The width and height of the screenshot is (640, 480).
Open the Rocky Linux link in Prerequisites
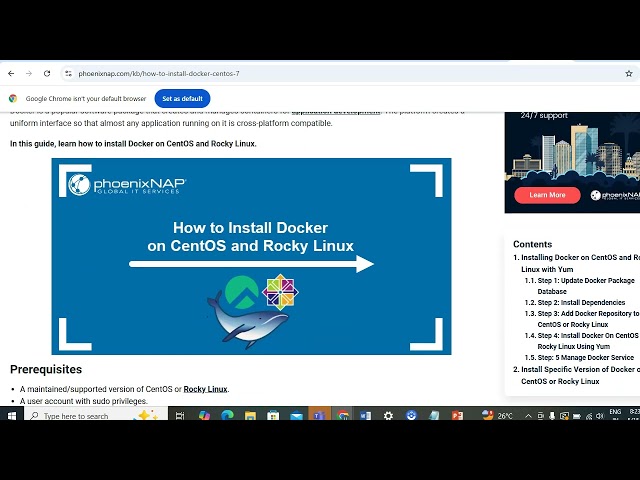click(205, 389)
